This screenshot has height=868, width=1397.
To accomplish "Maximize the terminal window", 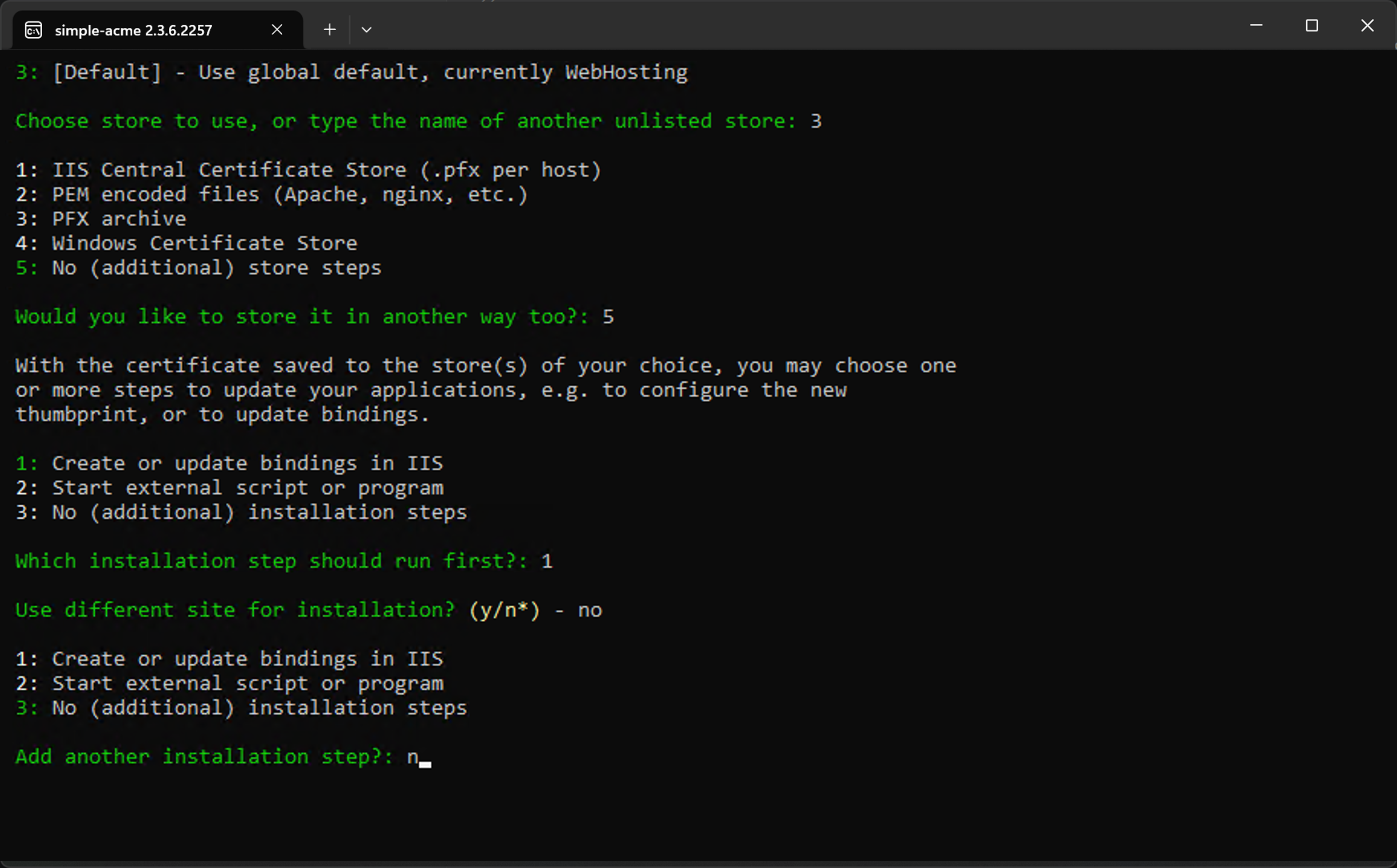I will pyautogui.click(x=1312, y=26).
